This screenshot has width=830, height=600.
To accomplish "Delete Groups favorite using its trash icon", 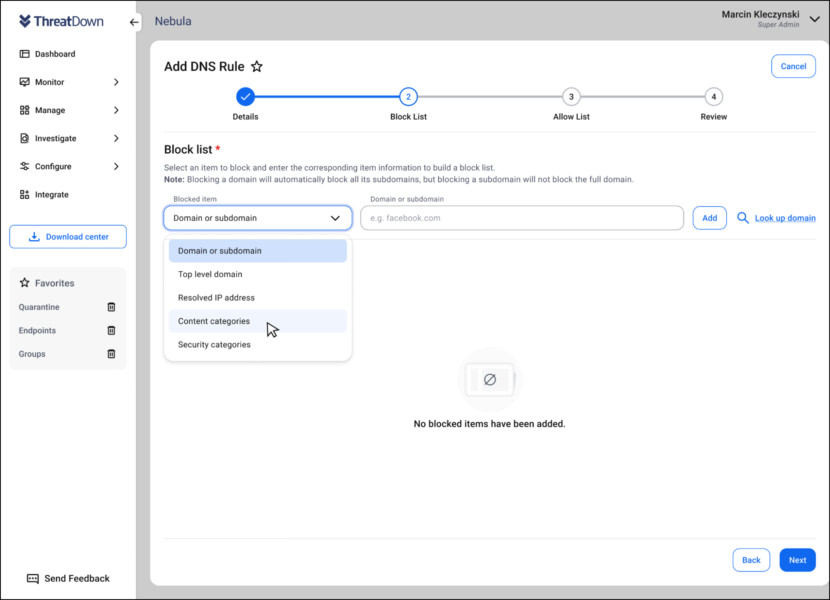I will [109, 354].
